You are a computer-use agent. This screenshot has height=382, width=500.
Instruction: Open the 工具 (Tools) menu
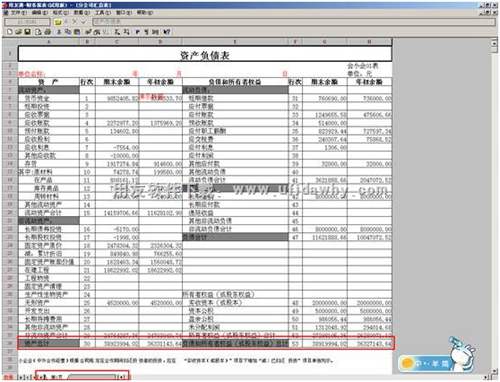click(103, 13)
